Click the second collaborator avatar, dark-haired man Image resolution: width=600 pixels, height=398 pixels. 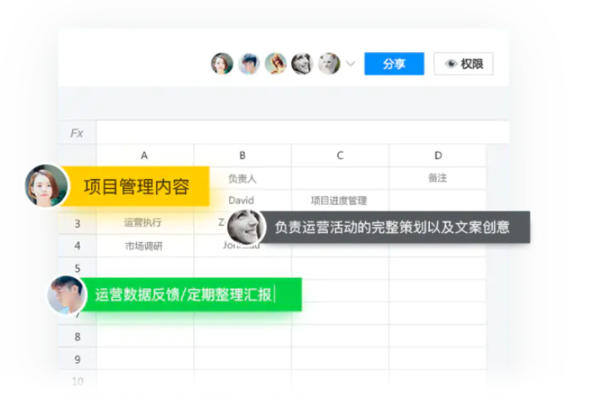(249, 64)
